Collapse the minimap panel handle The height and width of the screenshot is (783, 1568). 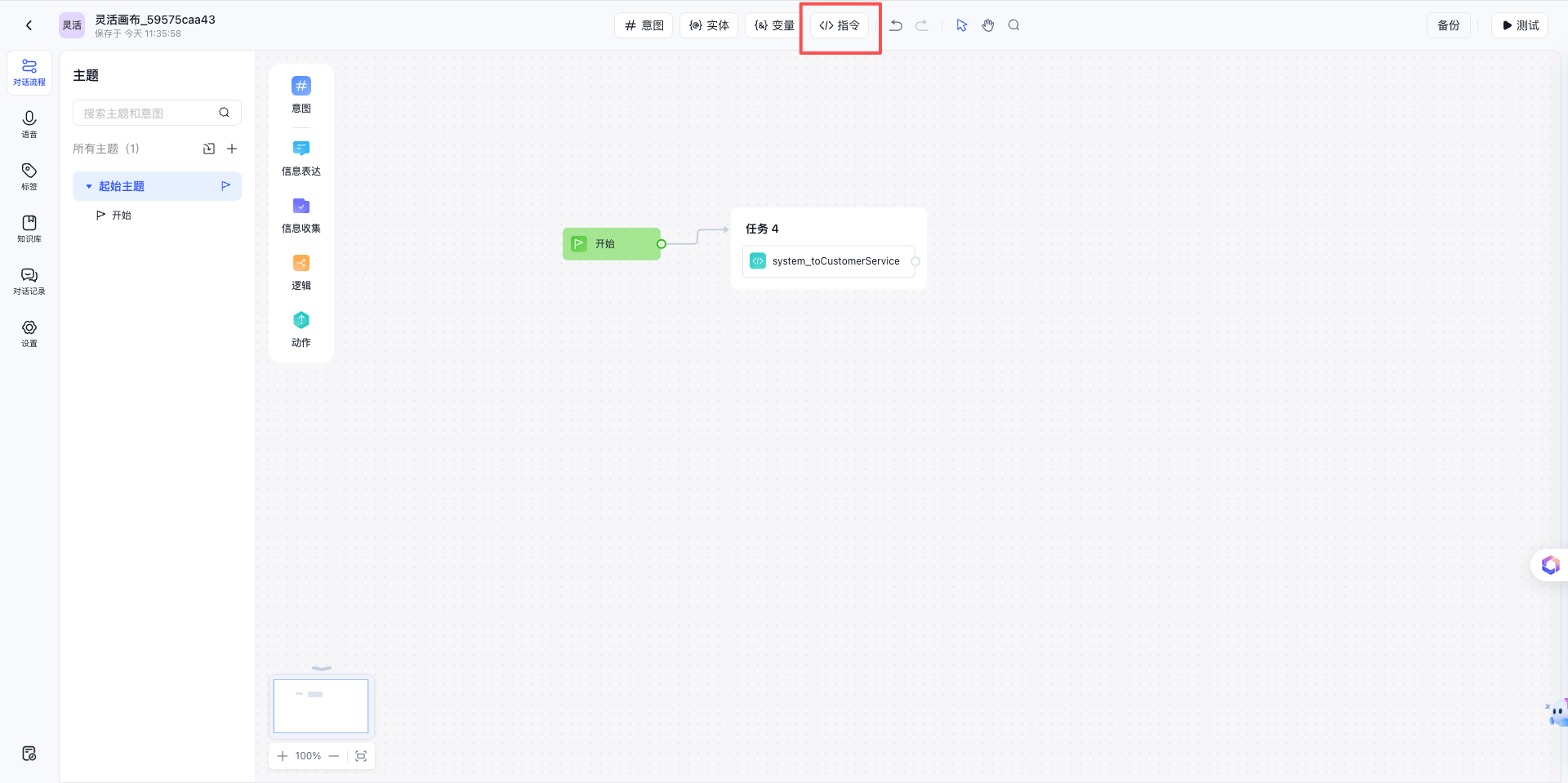[322, 668]
